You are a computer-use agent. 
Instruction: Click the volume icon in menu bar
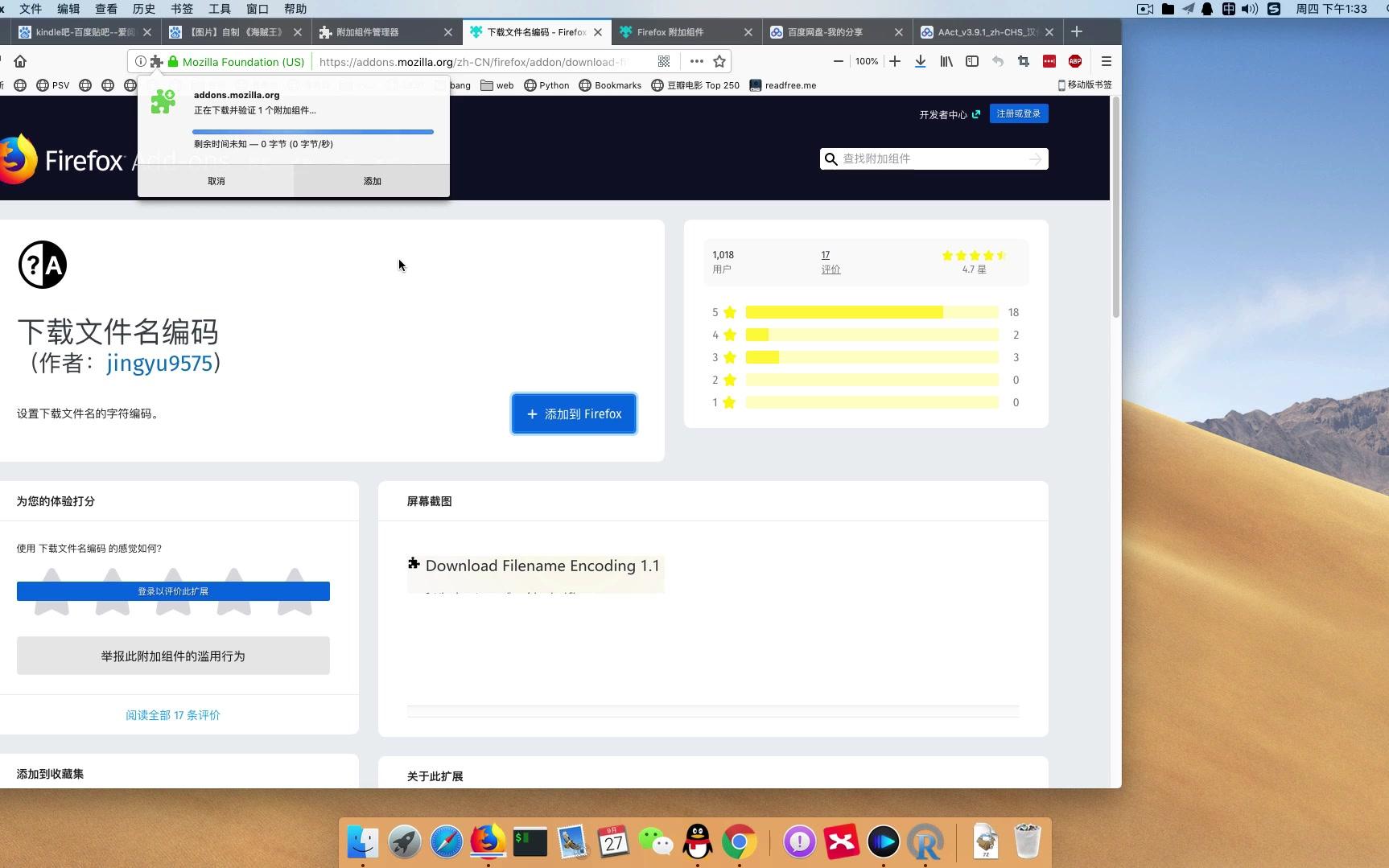pos(1249,9)
